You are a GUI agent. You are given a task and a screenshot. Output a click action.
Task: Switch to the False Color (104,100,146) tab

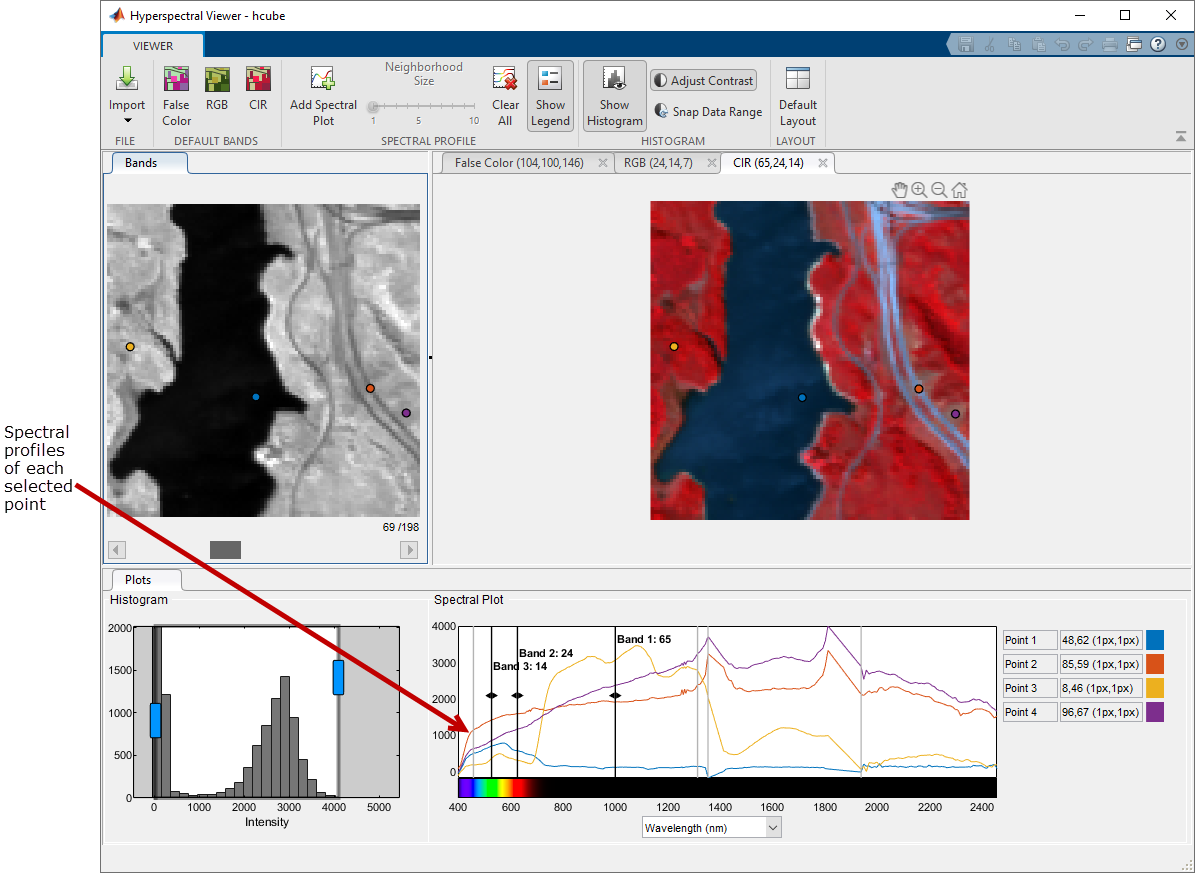click(518, 163)
